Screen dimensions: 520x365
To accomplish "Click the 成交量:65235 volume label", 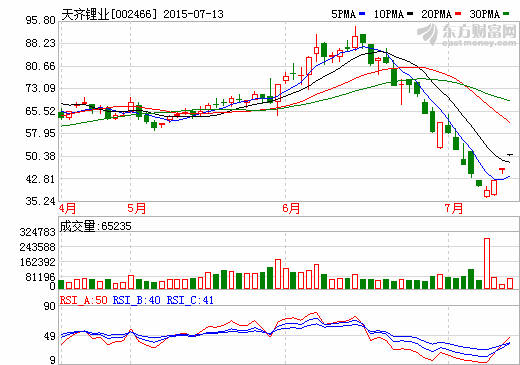I will click(x=96, y=226).
